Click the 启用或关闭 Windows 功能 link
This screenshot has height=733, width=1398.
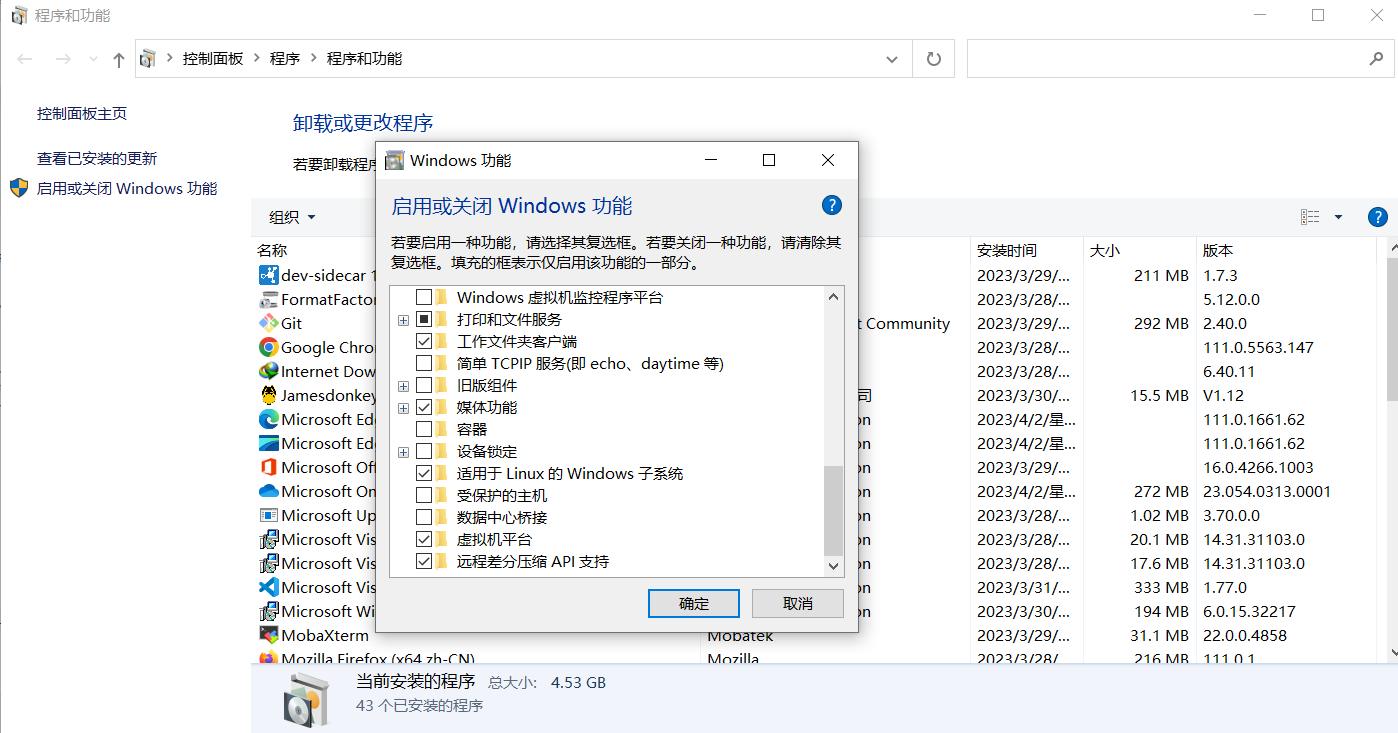tap(127, 188)
